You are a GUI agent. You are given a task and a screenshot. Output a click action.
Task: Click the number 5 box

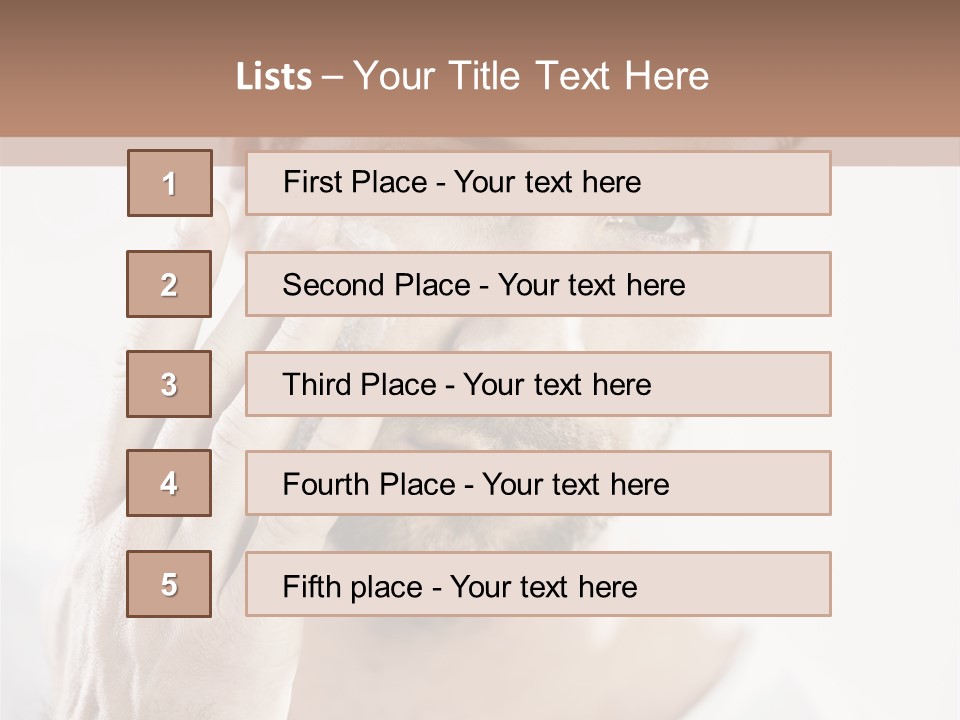169,584
